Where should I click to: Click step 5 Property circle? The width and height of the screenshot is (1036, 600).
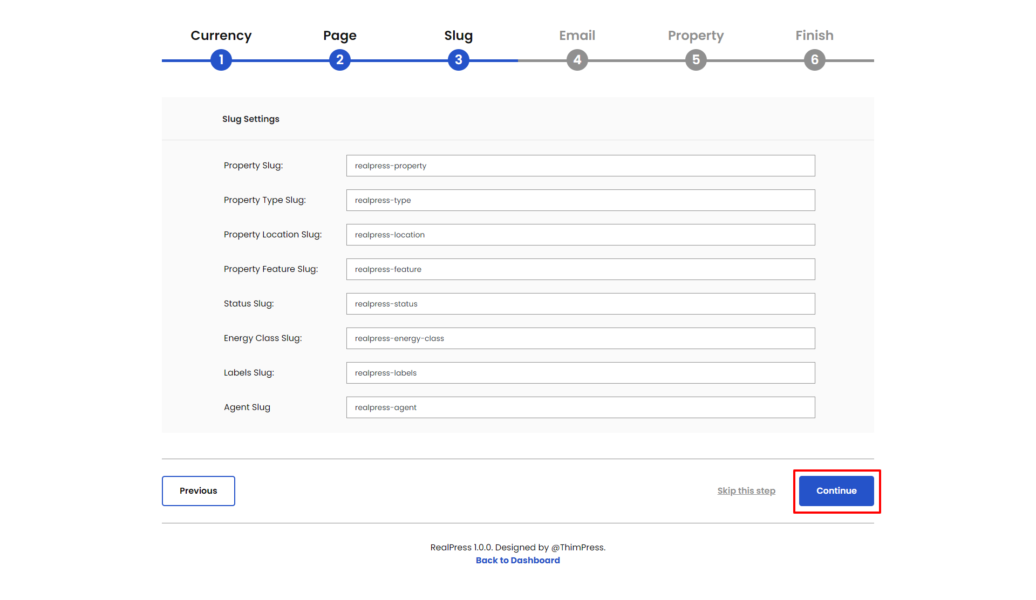[696, 60]
